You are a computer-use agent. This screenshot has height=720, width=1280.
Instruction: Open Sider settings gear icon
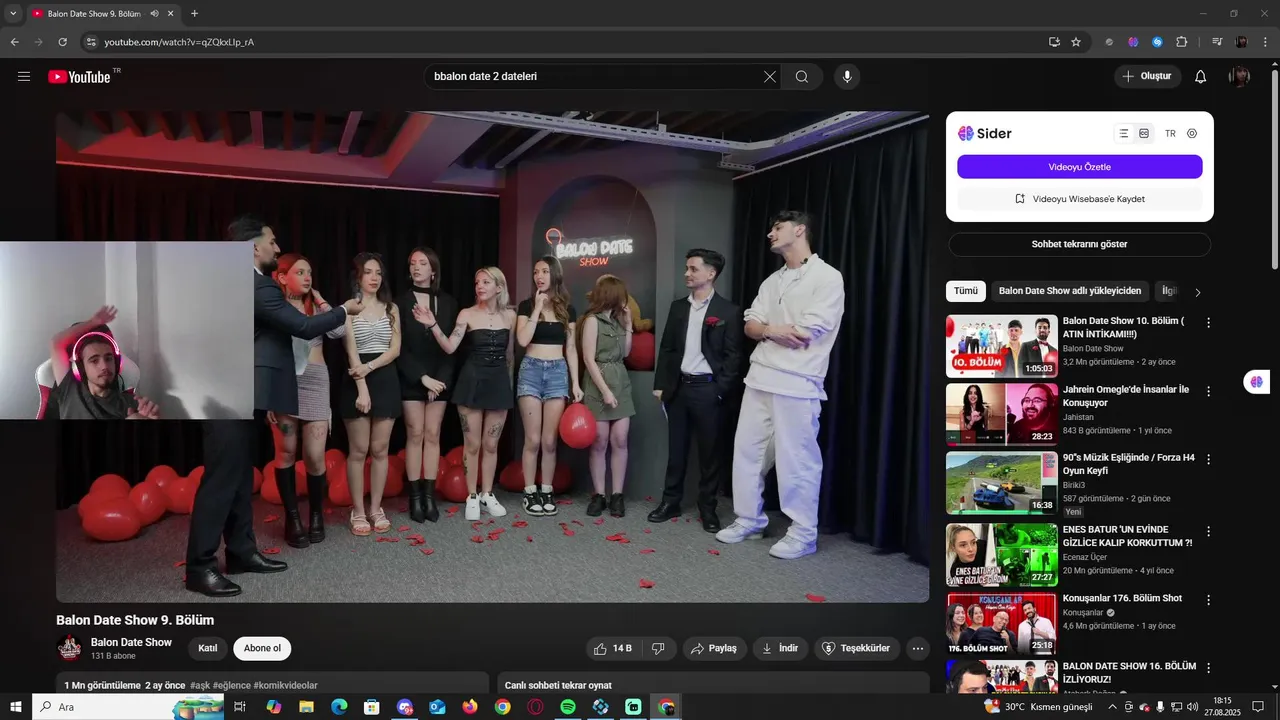1192,133
